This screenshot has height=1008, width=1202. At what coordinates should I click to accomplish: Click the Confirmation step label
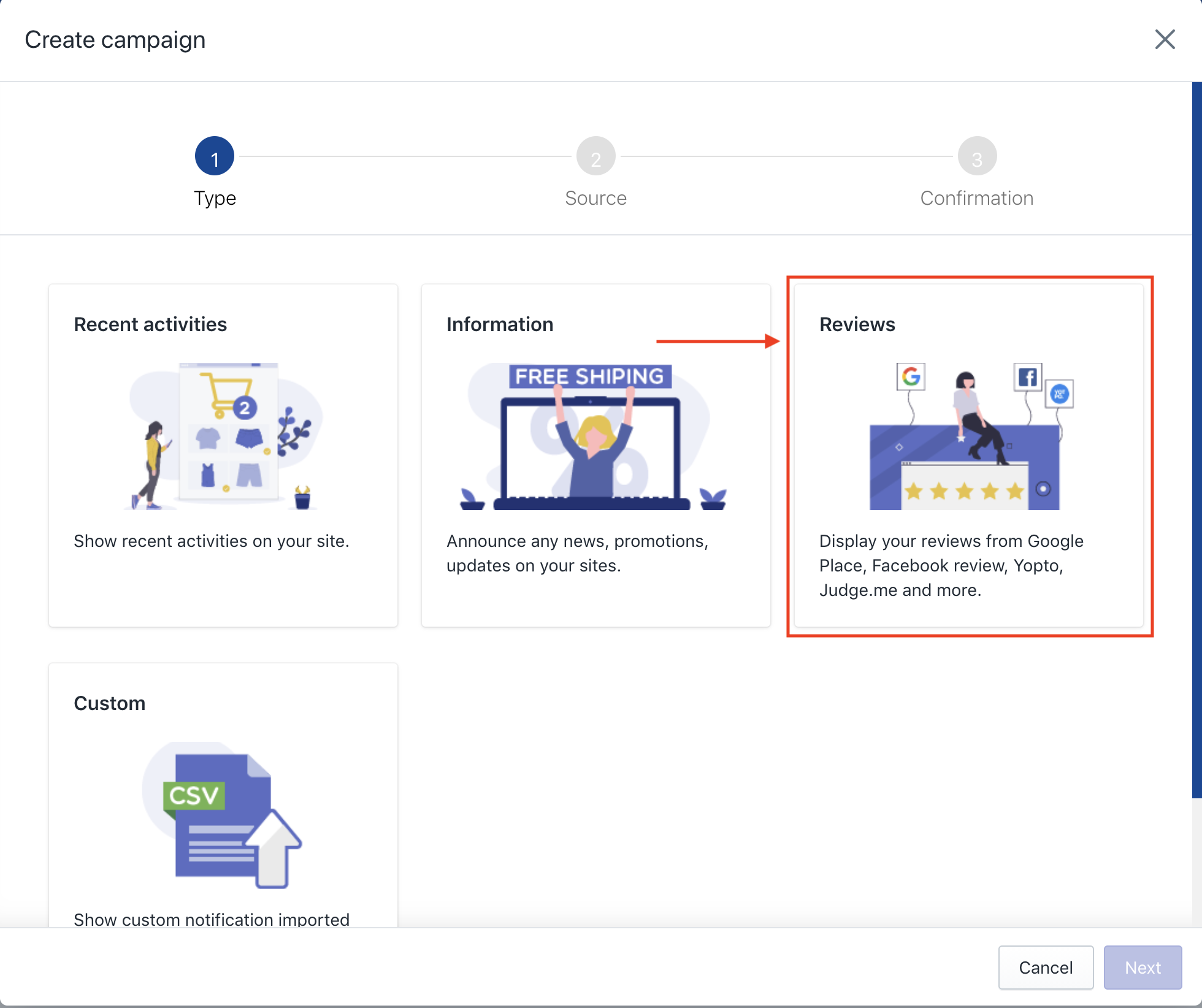tap(976, 198)
